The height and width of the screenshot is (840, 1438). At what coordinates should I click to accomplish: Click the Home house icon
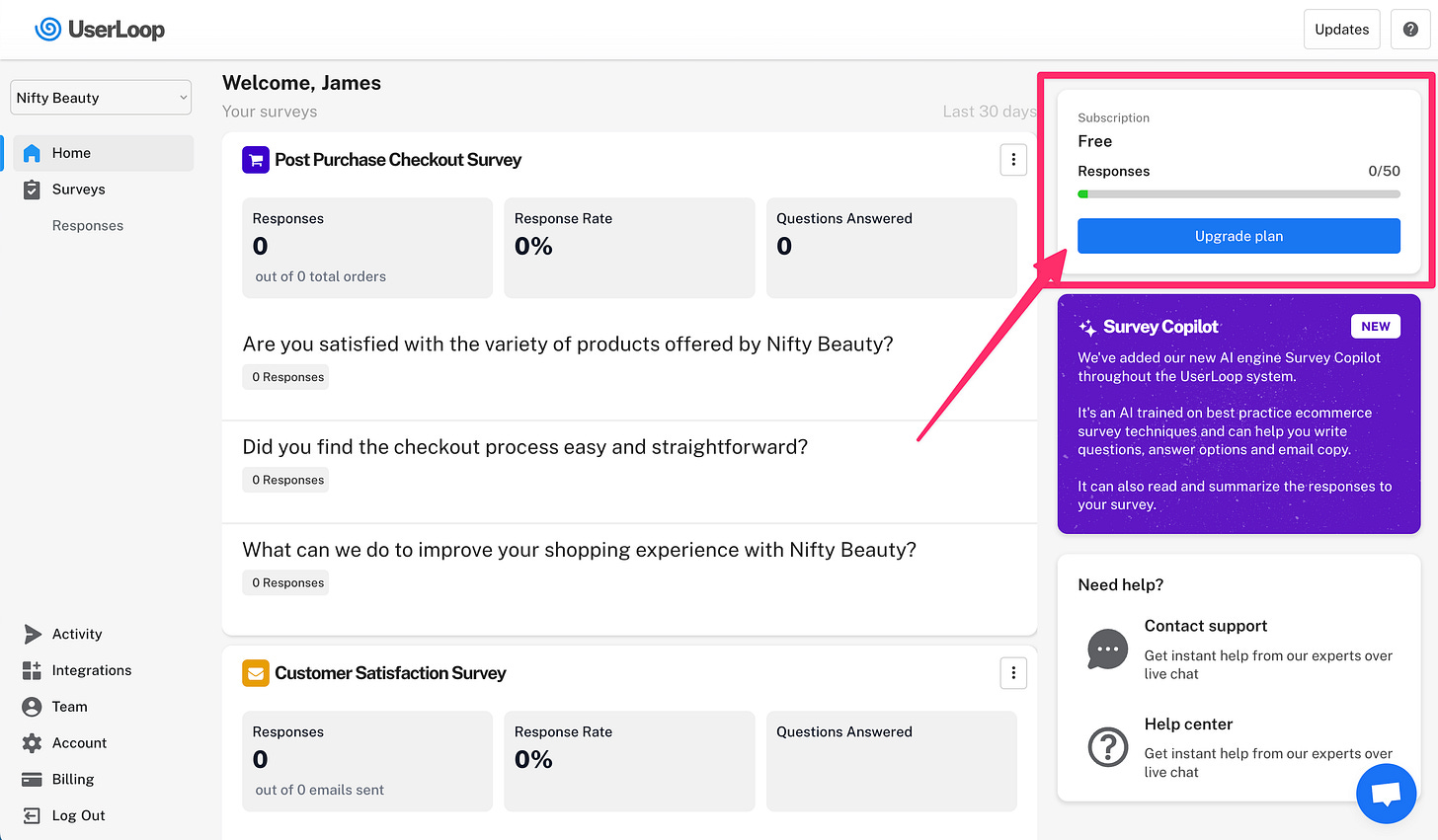[32, 153]
